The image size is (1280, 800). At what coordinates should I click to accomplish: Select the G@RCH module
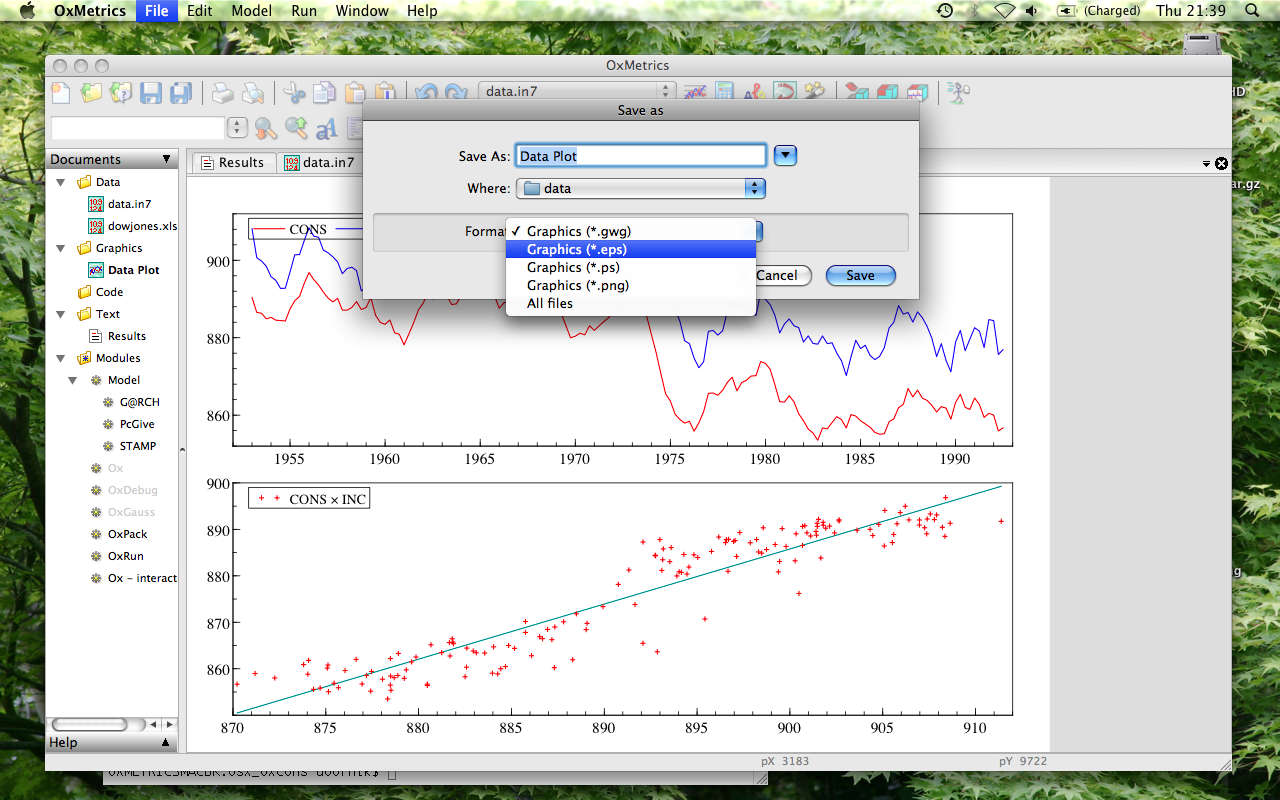pos(139,402)
